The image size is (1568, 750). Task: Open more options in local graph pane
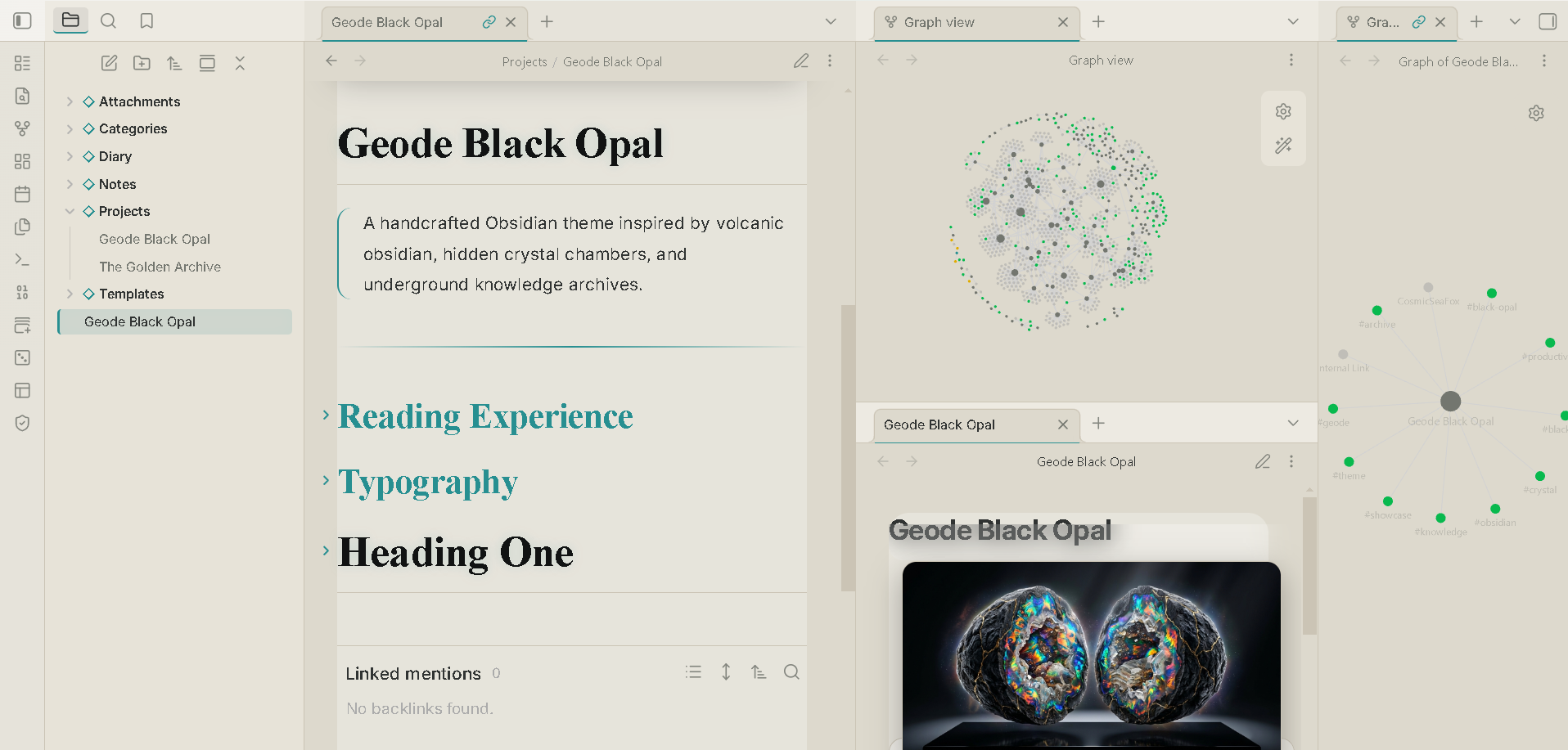pyautogui.click(x=1544, y=61)
